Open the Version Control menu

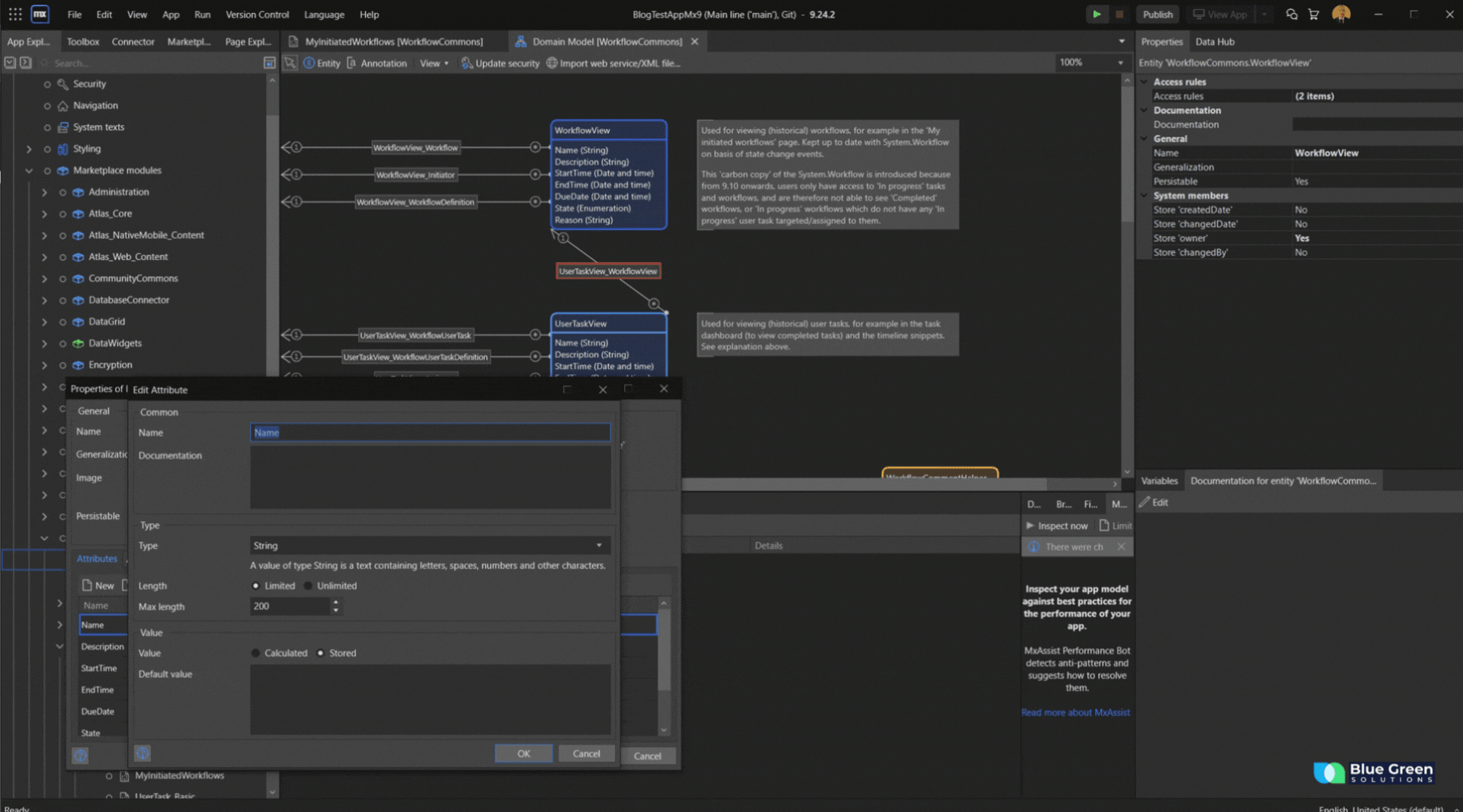tap(257, 14)
